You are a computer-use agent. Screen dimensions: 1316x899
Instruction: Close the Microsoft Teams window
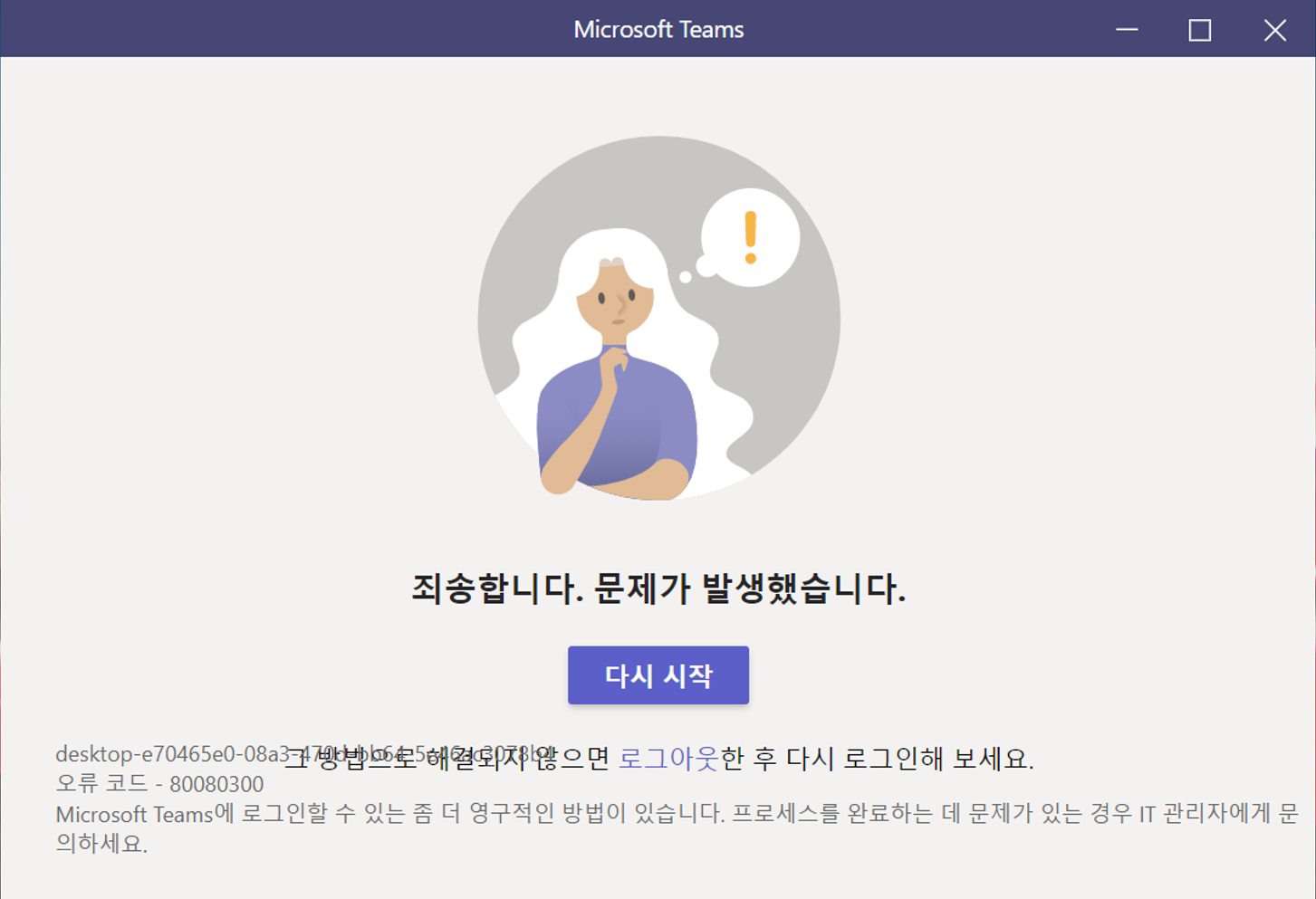pyautogui.click(x=1275, y=29)
